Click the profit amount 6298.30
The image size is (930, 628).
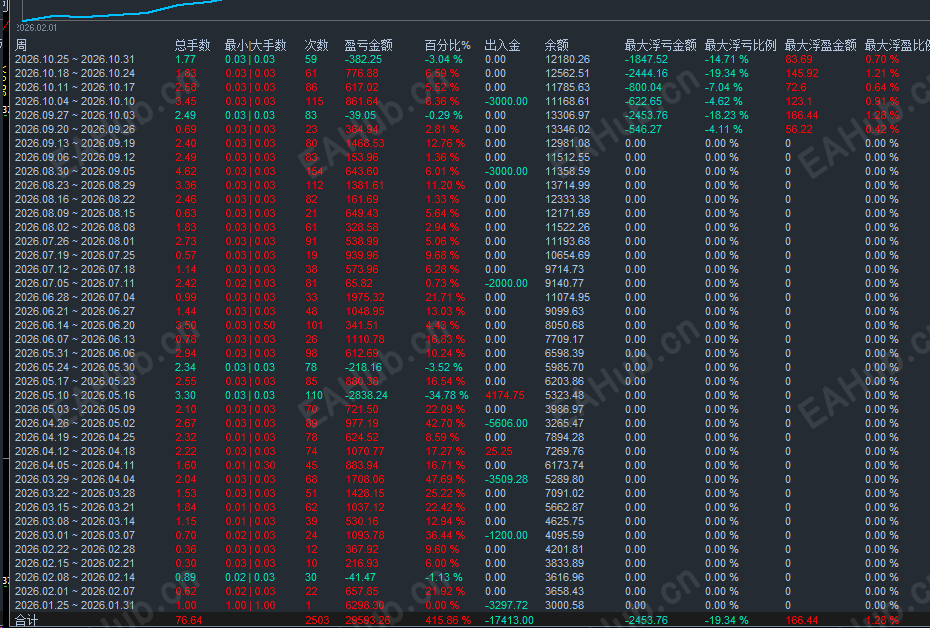pos(365,605)
